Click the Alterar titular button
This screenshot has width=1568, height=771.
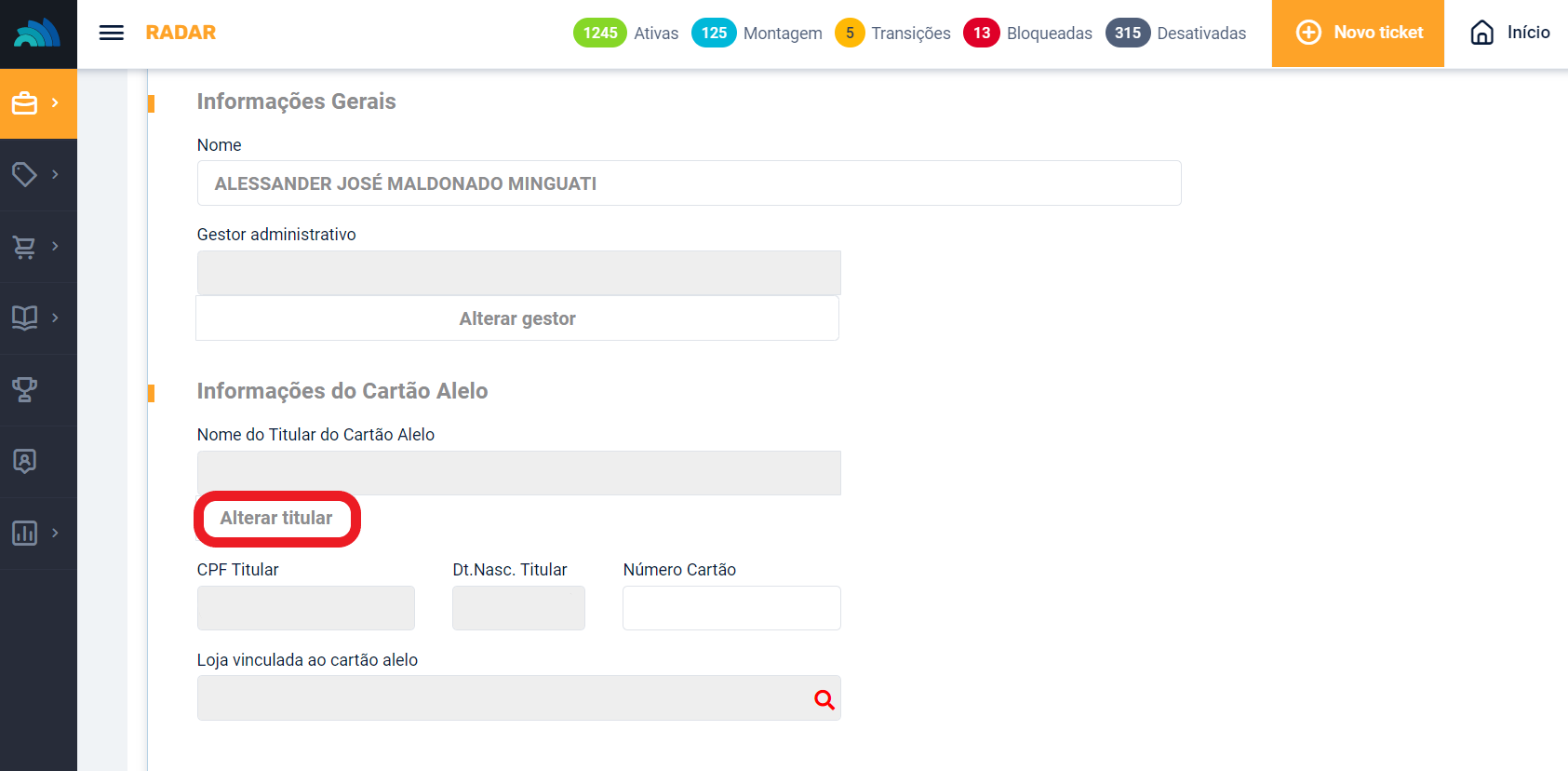click(276, 519)
